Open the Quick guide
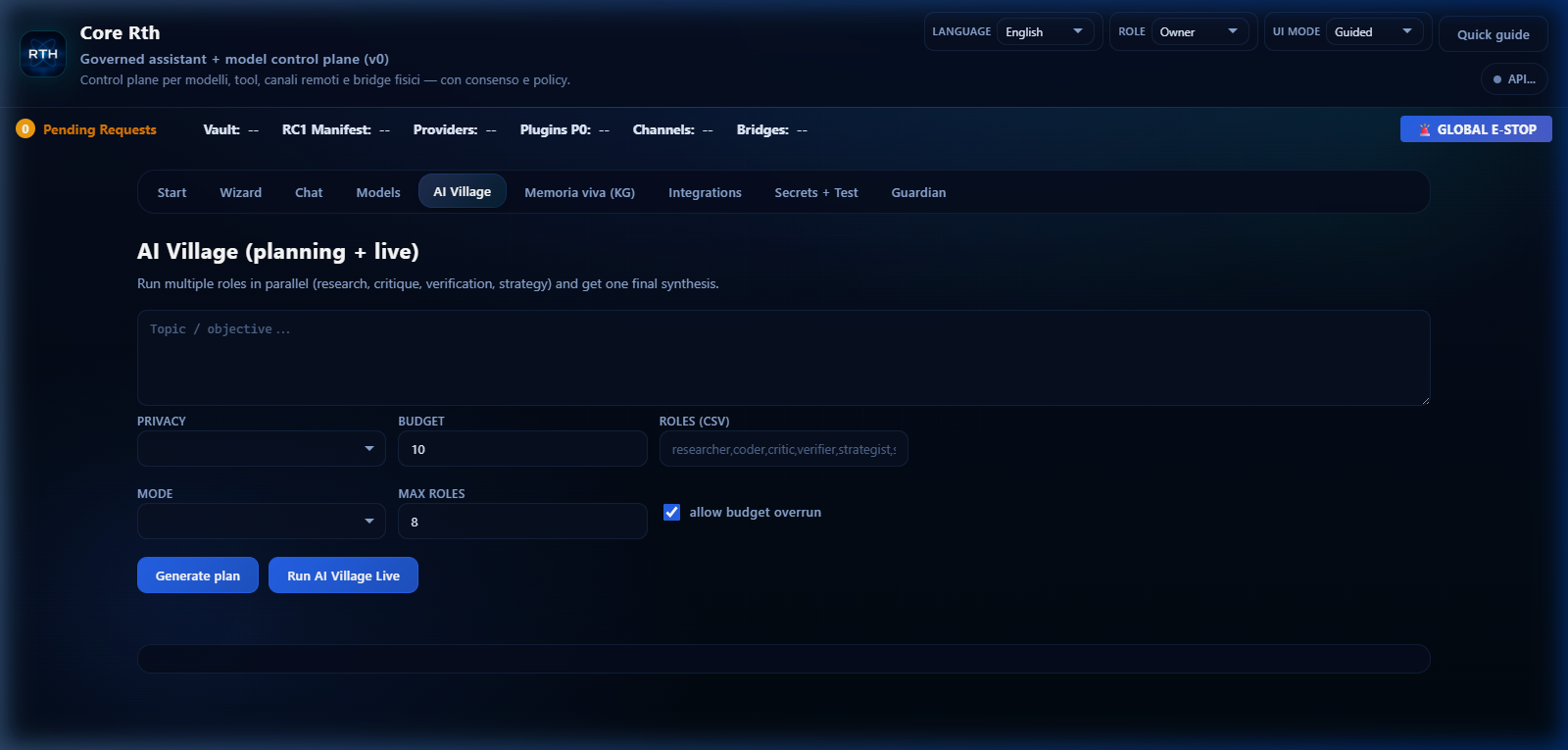This screenshot has width=1568, height=750. pos(1493,34)
